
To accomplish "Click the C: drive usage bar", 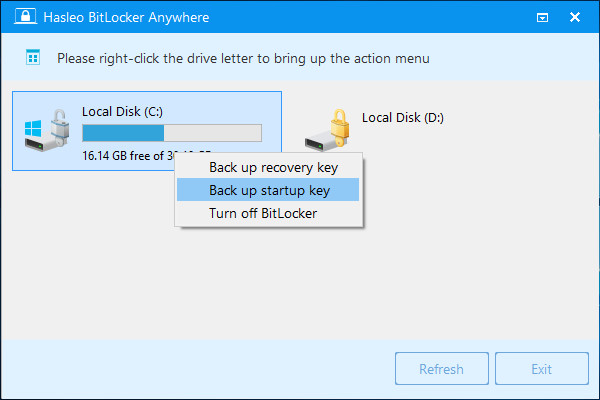I will [x=172, y=133].
